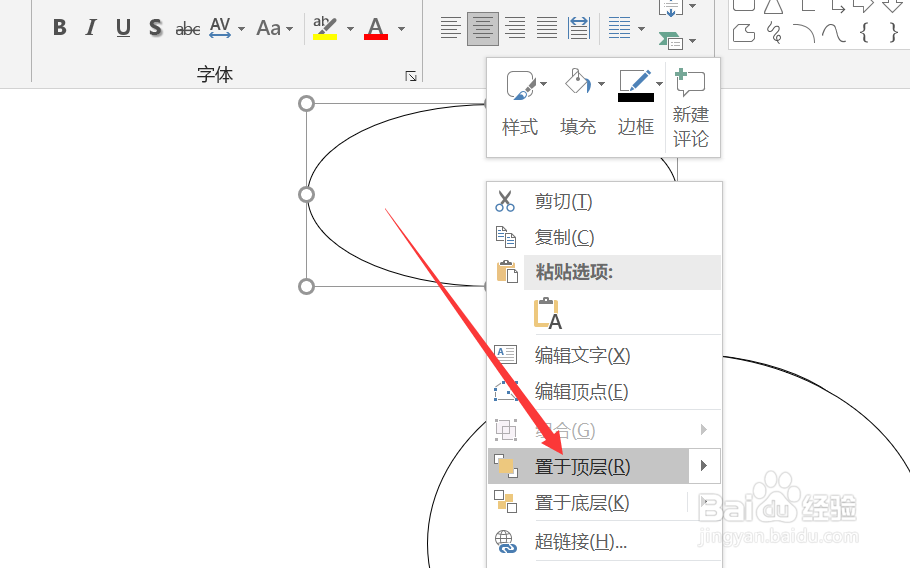
Task: Choose Copy from context menu
Action: (x=605, y=237)
